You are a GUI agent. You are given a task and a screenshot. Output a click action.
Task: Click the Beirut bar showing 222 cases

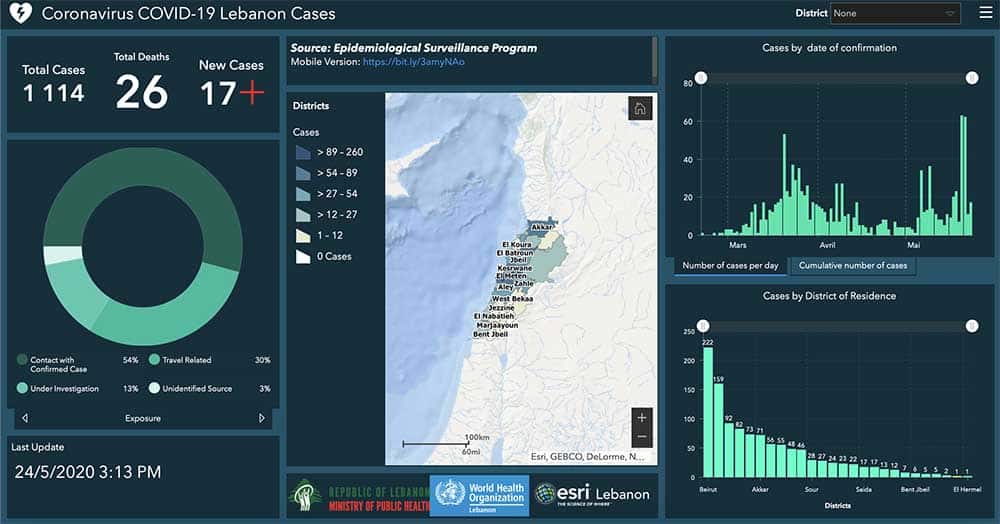point(708,412)
